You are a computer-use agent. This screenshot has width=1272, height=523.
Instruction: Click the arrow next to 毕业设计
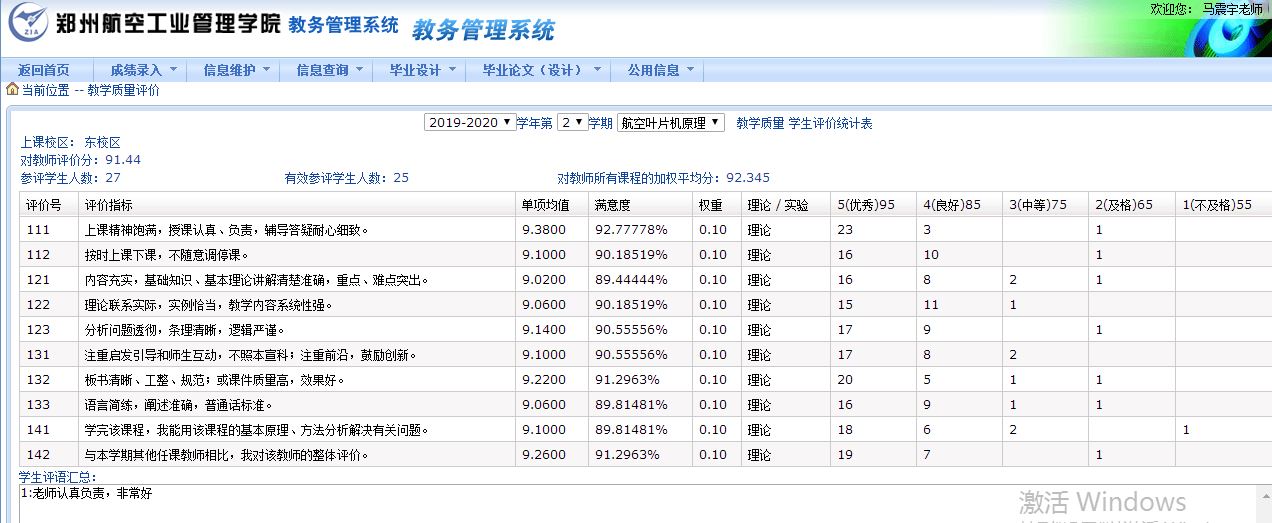point(452,70)
